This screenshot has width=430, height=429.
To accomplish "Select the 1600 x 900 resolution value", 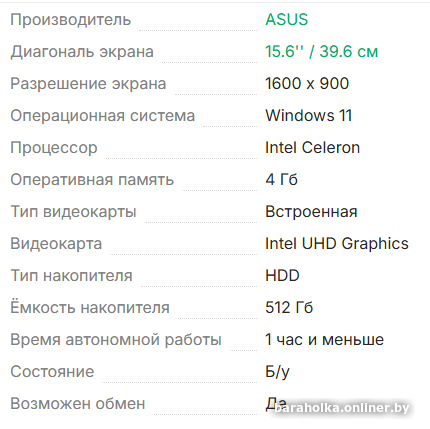I will click(307, 83).
